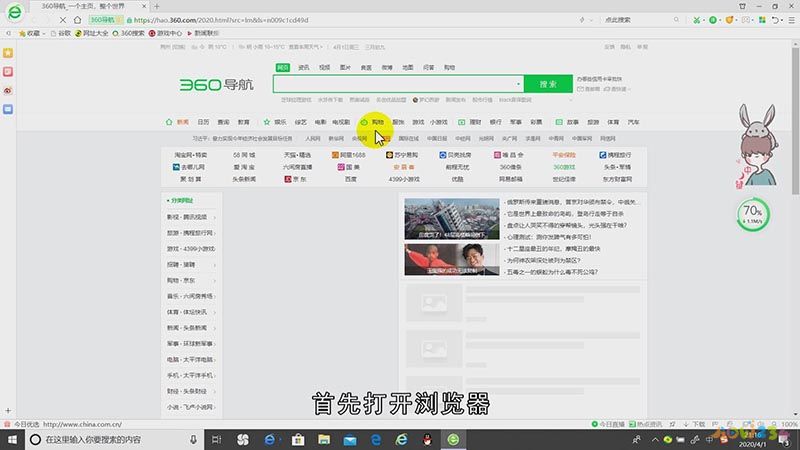Click the green 搜索 button
The width and height of the screenshot is (800, 450).
[x=548, y=84]
